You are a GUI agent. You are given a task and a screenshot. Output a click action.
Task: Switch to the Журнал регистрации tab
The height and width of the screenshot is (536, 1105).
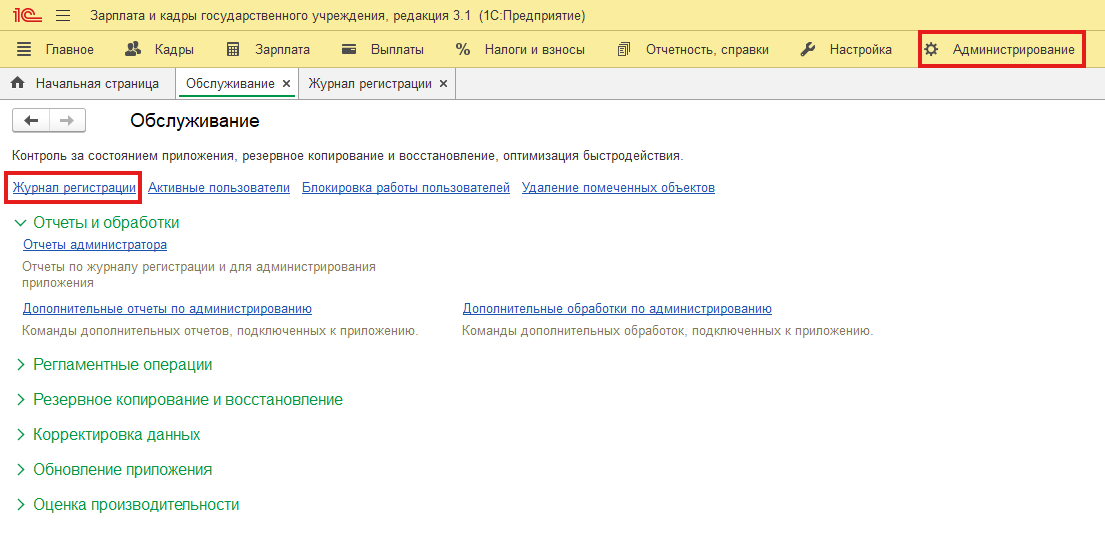point(370,84)
